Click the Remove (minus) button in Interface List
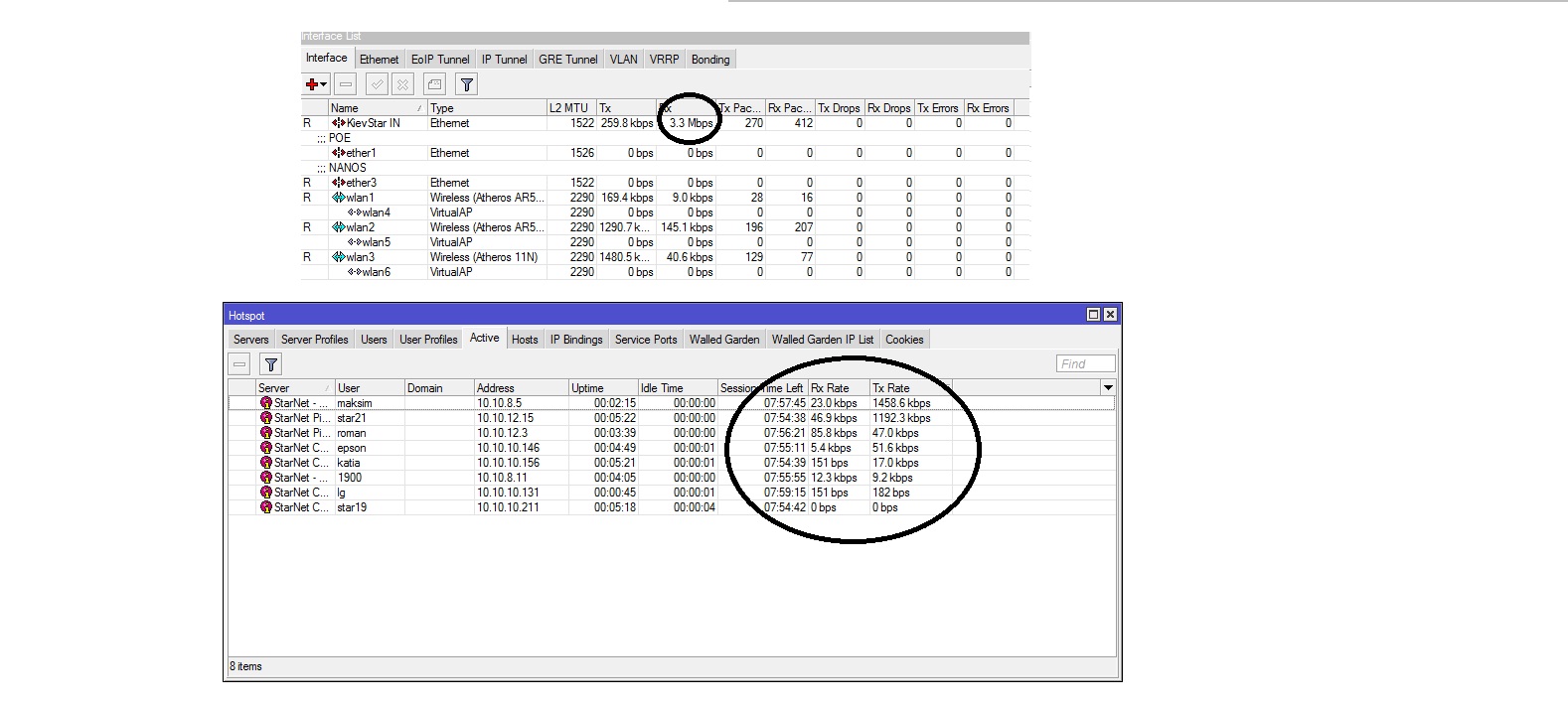The height and width of the screenshot is (707, 1568). pos(345,85)
